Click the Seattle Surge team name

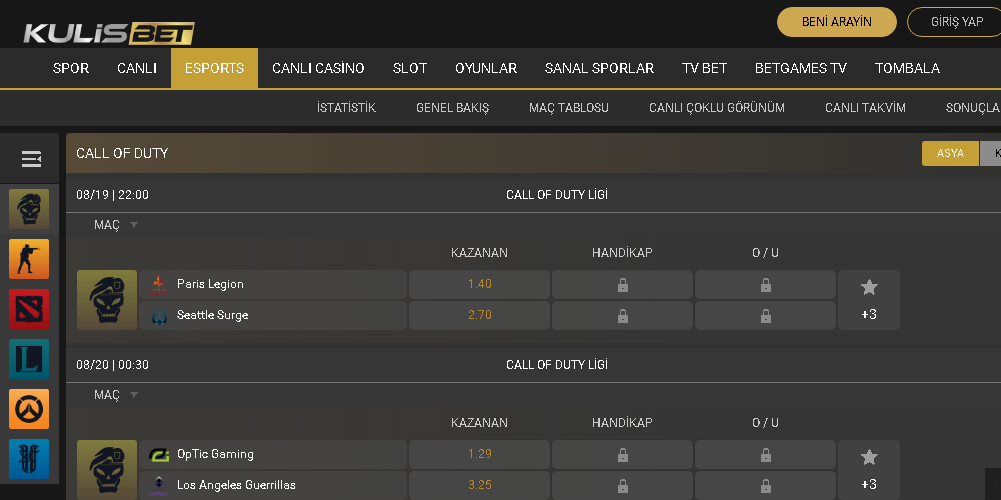click(213, 315)
